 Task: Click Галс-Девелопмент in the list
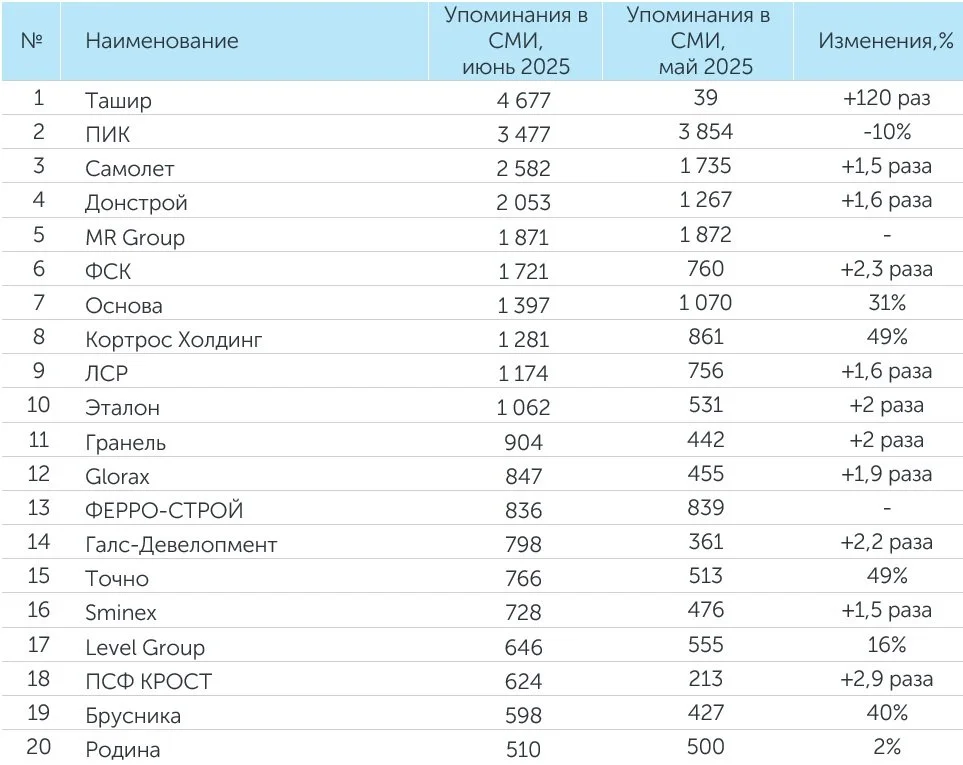pos(181,545)
